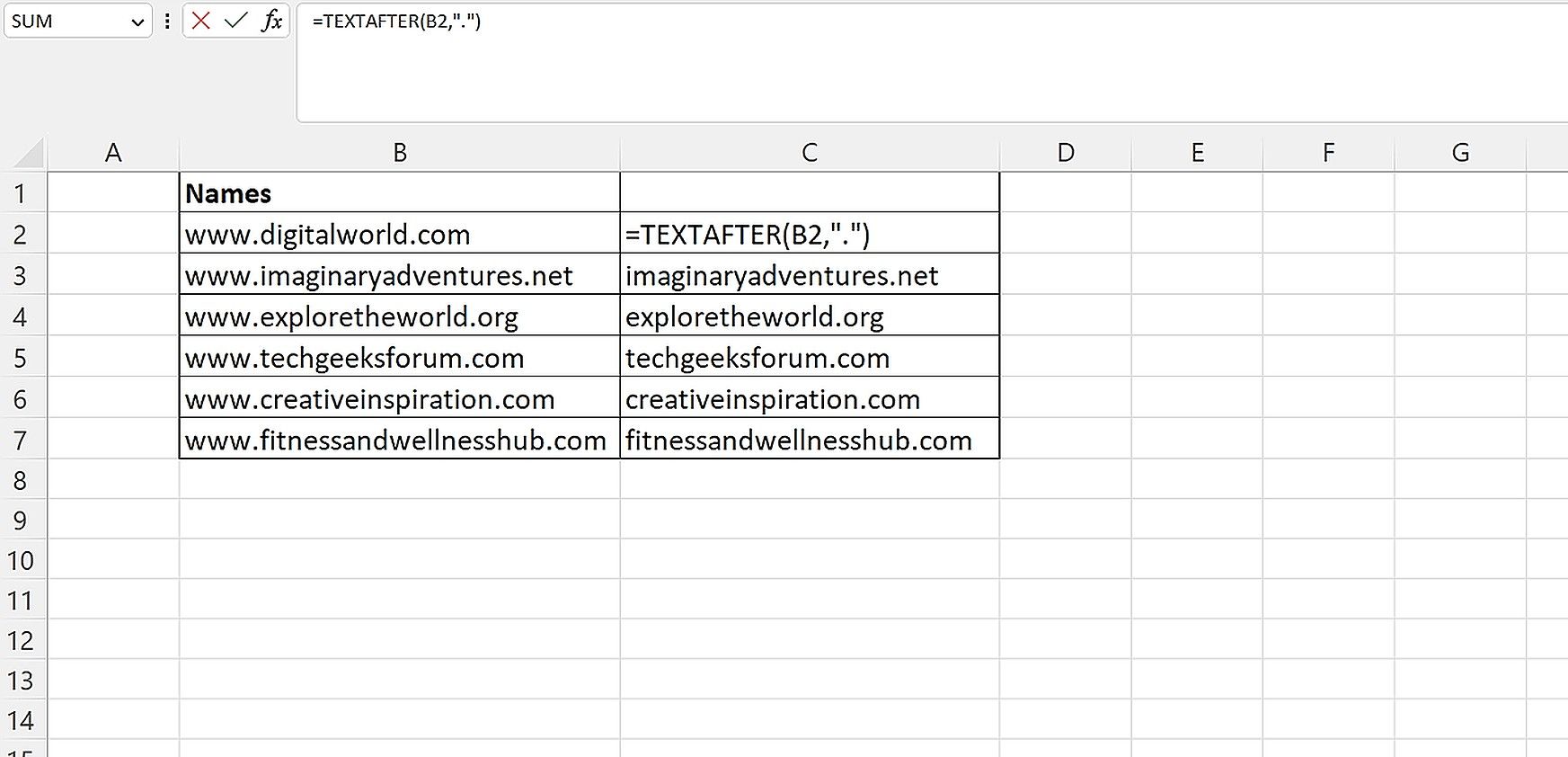The width and height of the screenshot is (1568, 757).
Task: Confirm the formula with the checkmark button
Action: tap(235, 21)
